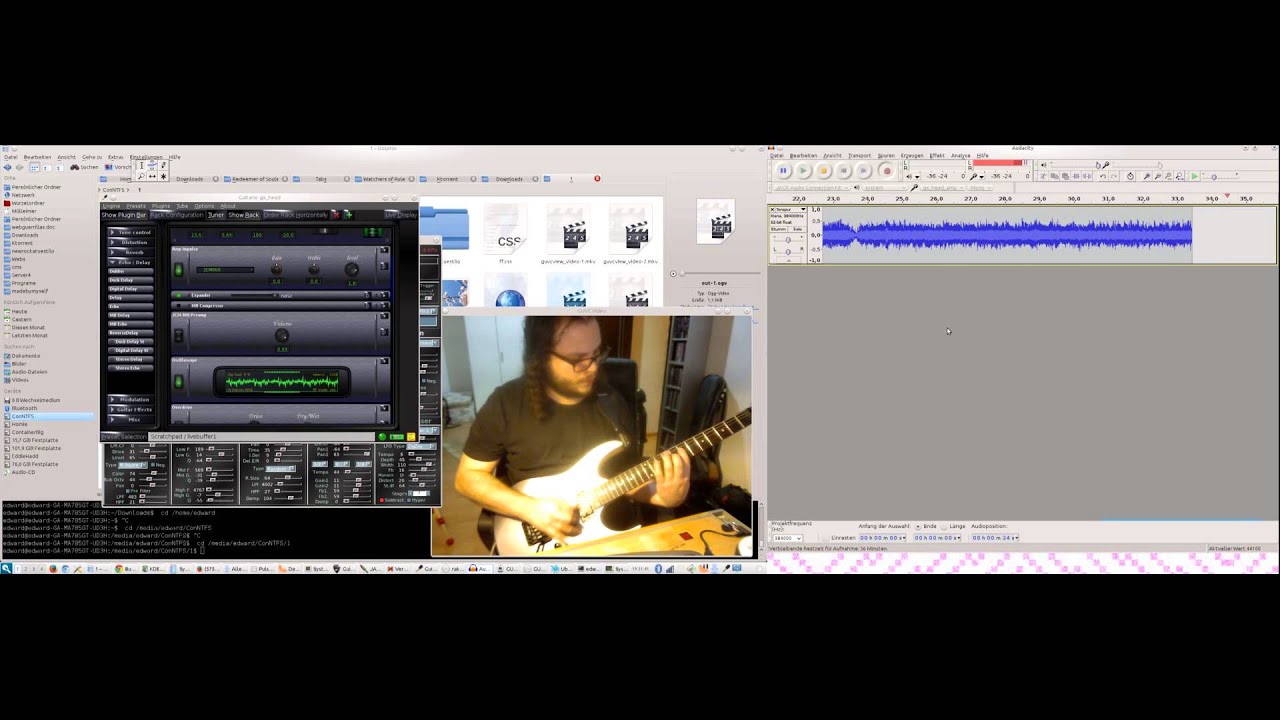Click the Suchen binoculars search in Dolphin

84,167
